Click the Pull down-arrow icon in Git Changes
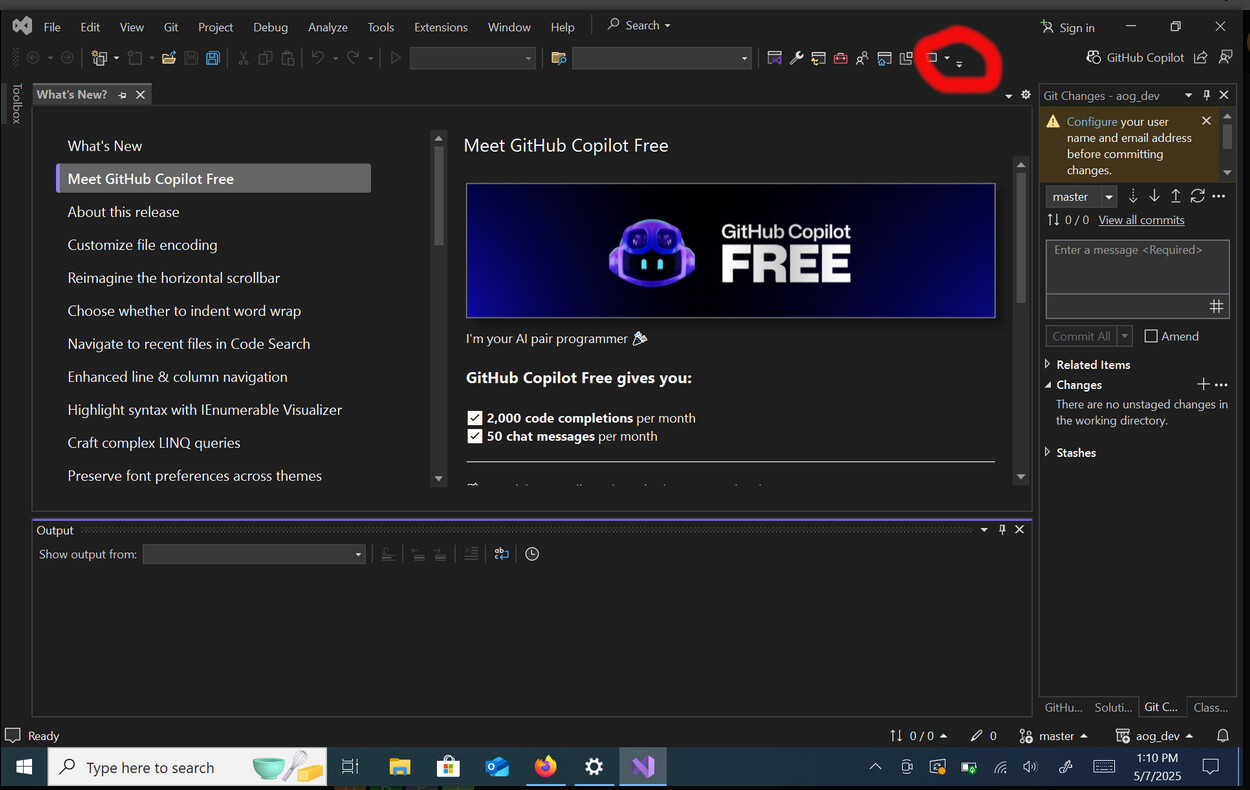This screenshot has height=790, width=1250. point(1154,196)
